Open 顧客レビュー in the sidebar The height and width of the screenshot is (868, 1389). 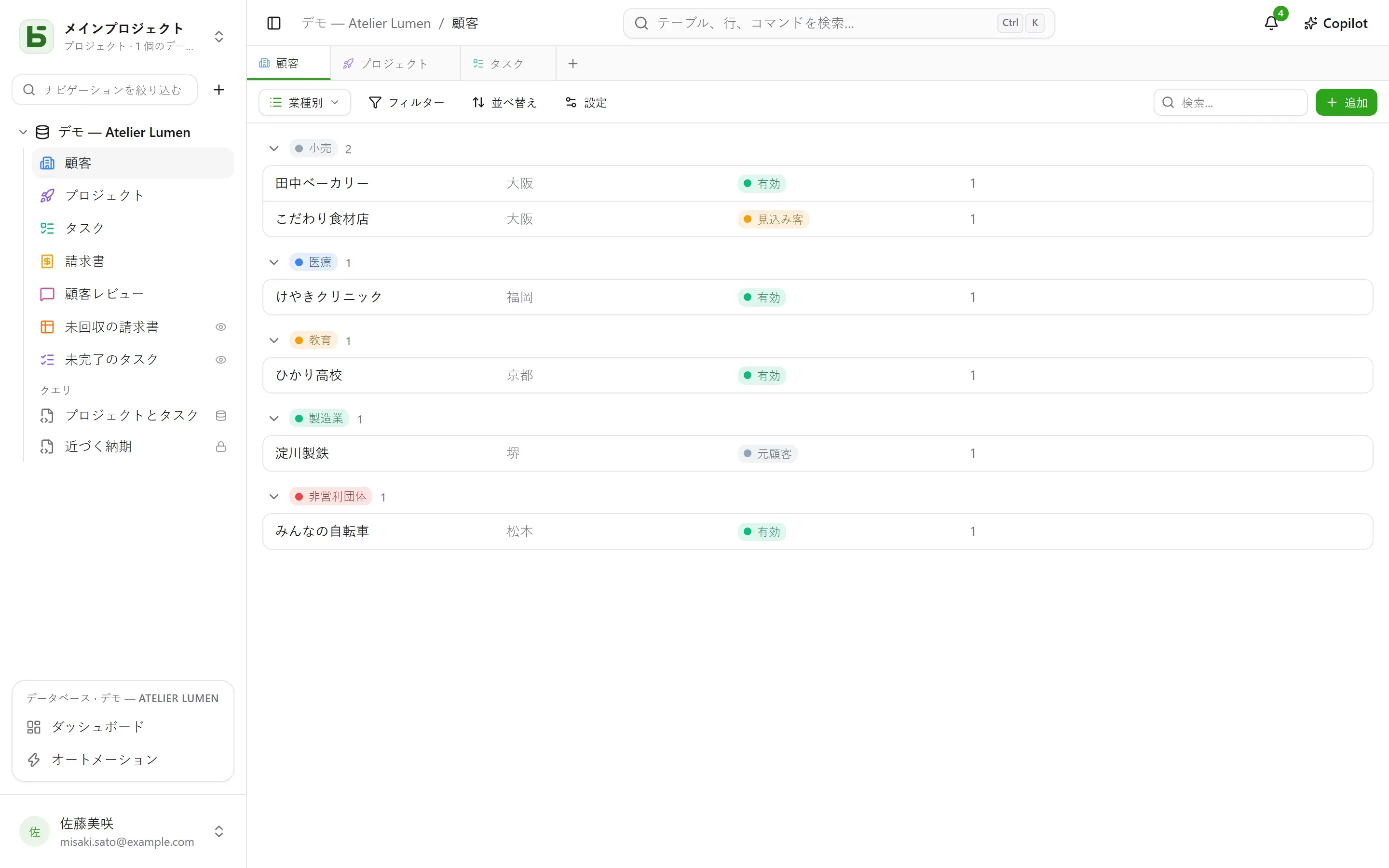[x=133, y=294]
